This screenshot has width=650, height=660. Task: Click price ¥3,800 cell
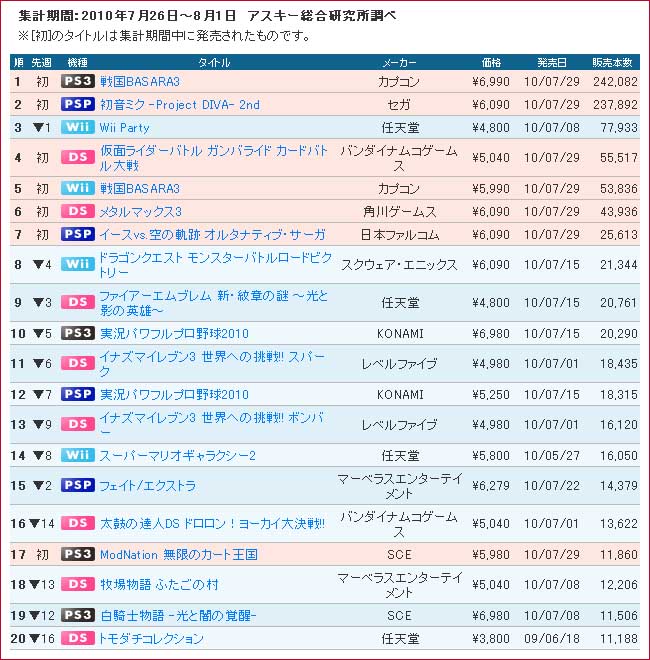(x=491, y=639)
